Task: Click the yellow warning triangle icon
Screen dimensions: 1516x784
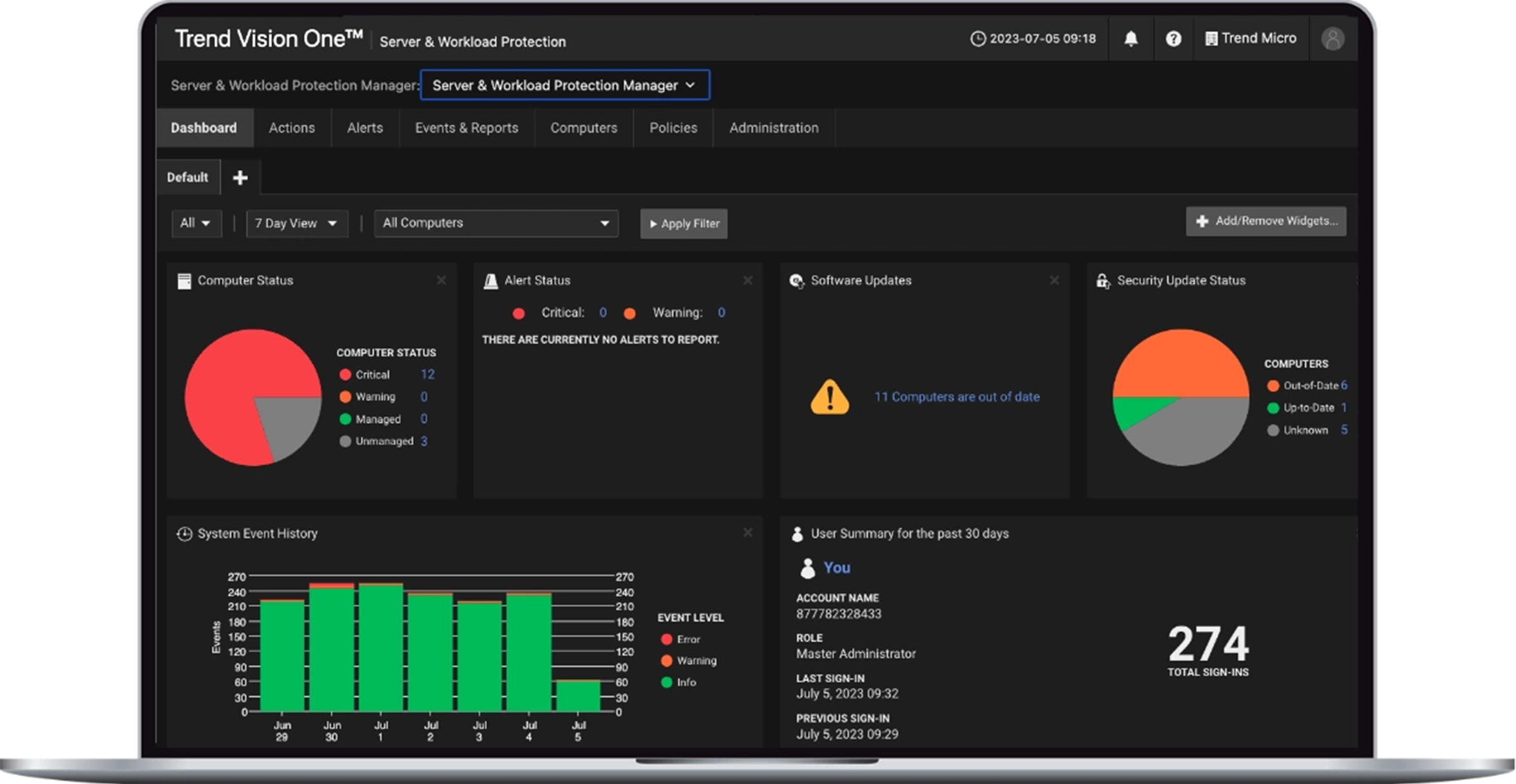Action: (x=830, y=397)
